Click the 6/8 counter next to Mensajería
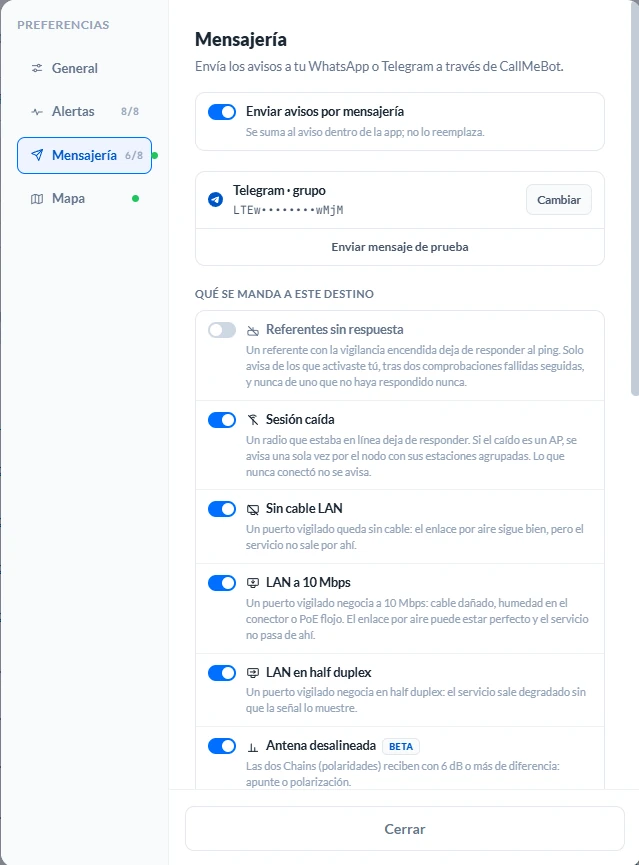Image resolution: width=639 pixels, height=865 pixels. (134, 156)
